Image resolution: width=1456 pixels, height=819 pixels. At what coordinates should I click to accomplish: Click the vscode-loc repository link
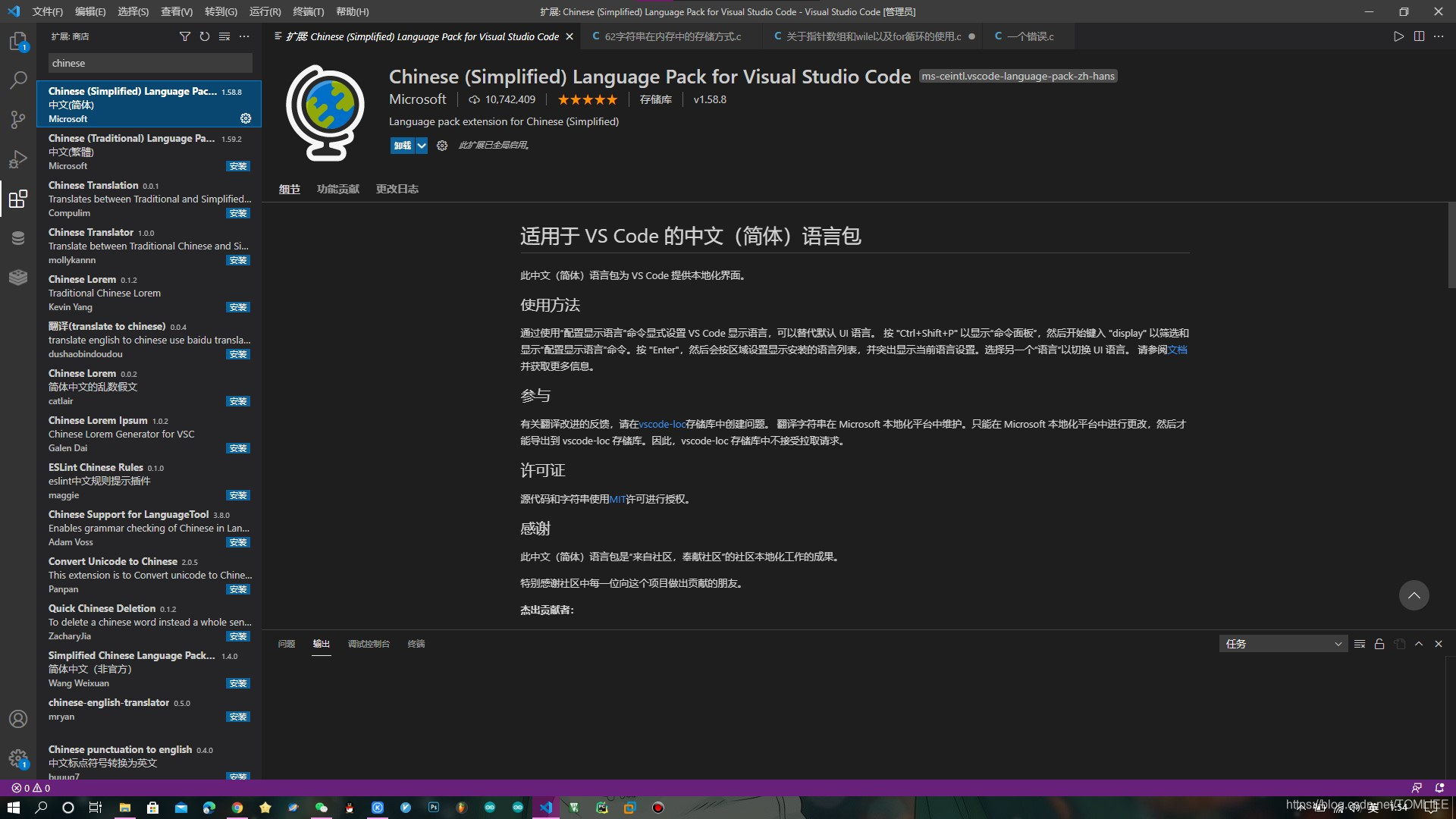click(x=662, y=424)
